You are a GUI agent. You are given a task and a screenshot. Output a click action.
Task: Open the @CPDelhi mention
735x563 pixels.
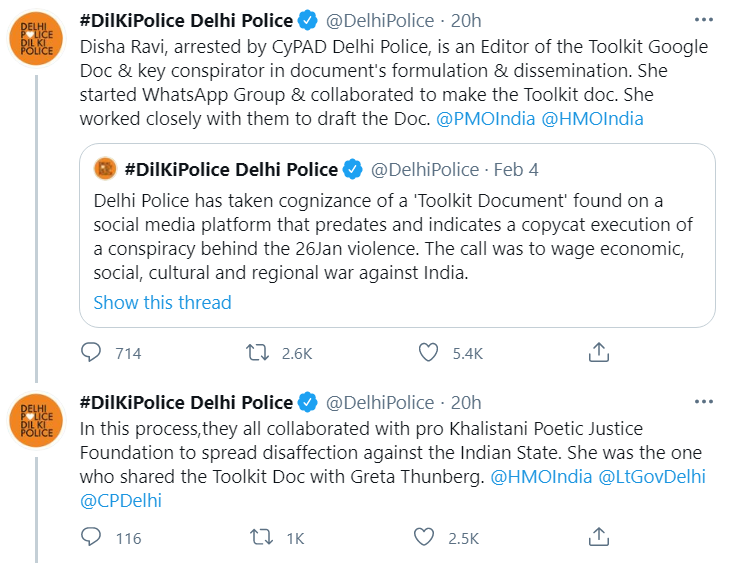[121, 501]
